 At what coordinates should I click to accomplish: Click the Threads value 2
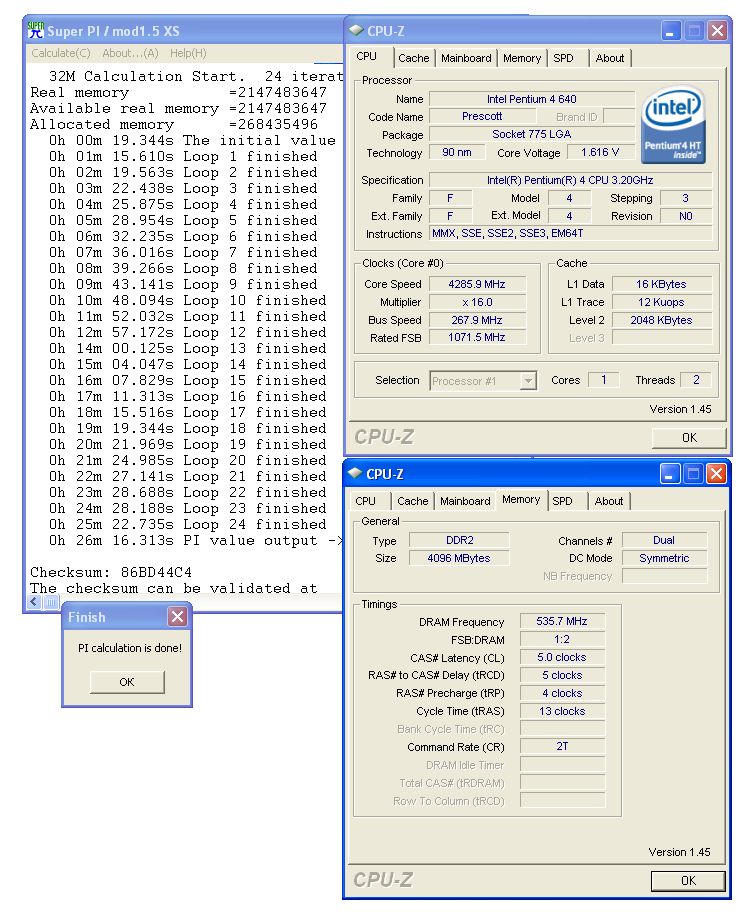(696, 380)
